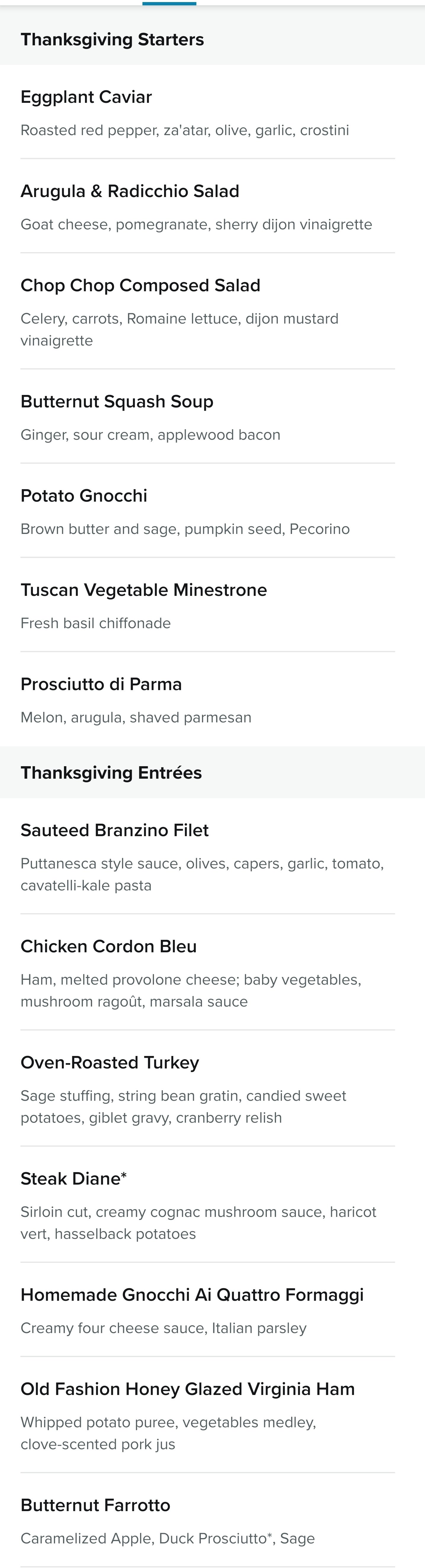This screenshot has width=425, height=1568.
Task: Tap the melon, arugula, shaved parmesan description
Action: (136, 717)
